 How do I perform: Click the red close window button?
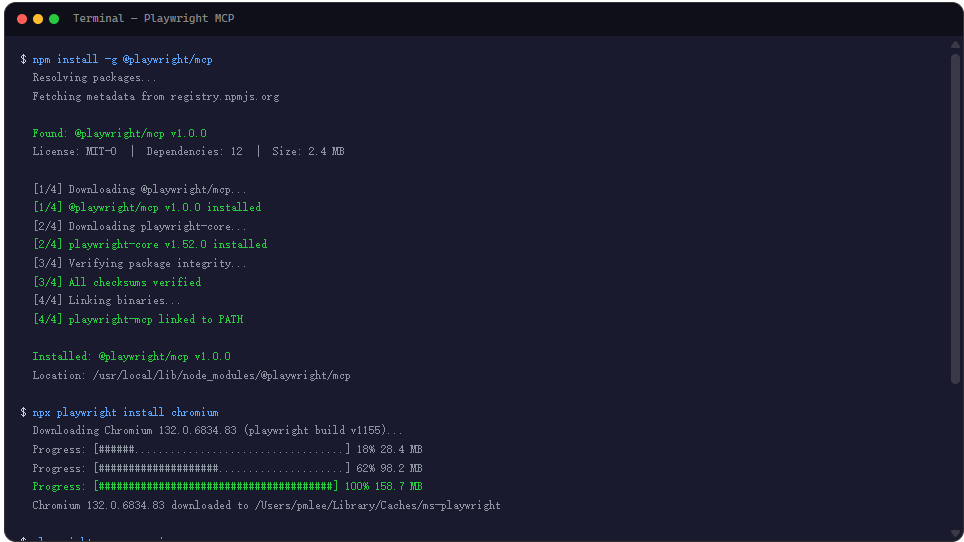coord(22,19)
